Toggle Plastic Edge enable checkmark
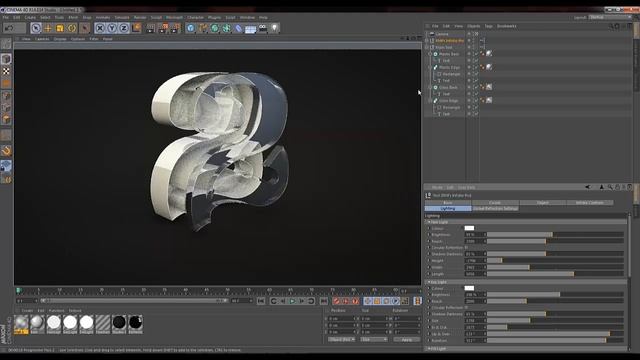This screenshot has width=640, height=360. coord(476,67)
